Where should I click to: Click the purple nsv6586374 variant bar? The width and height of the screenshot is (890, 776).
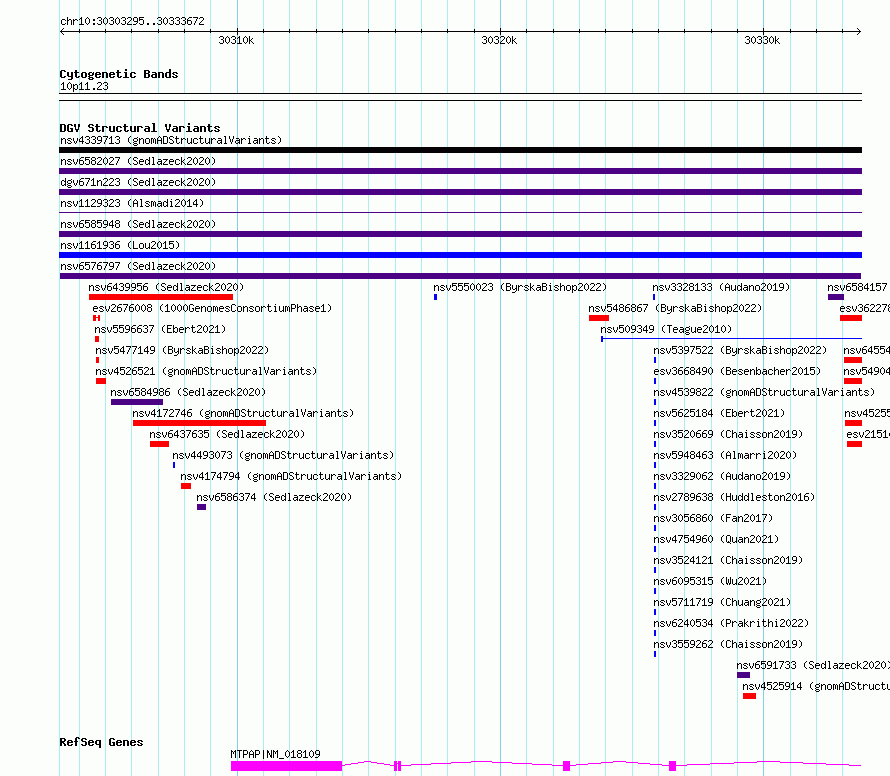coord(201,507)
